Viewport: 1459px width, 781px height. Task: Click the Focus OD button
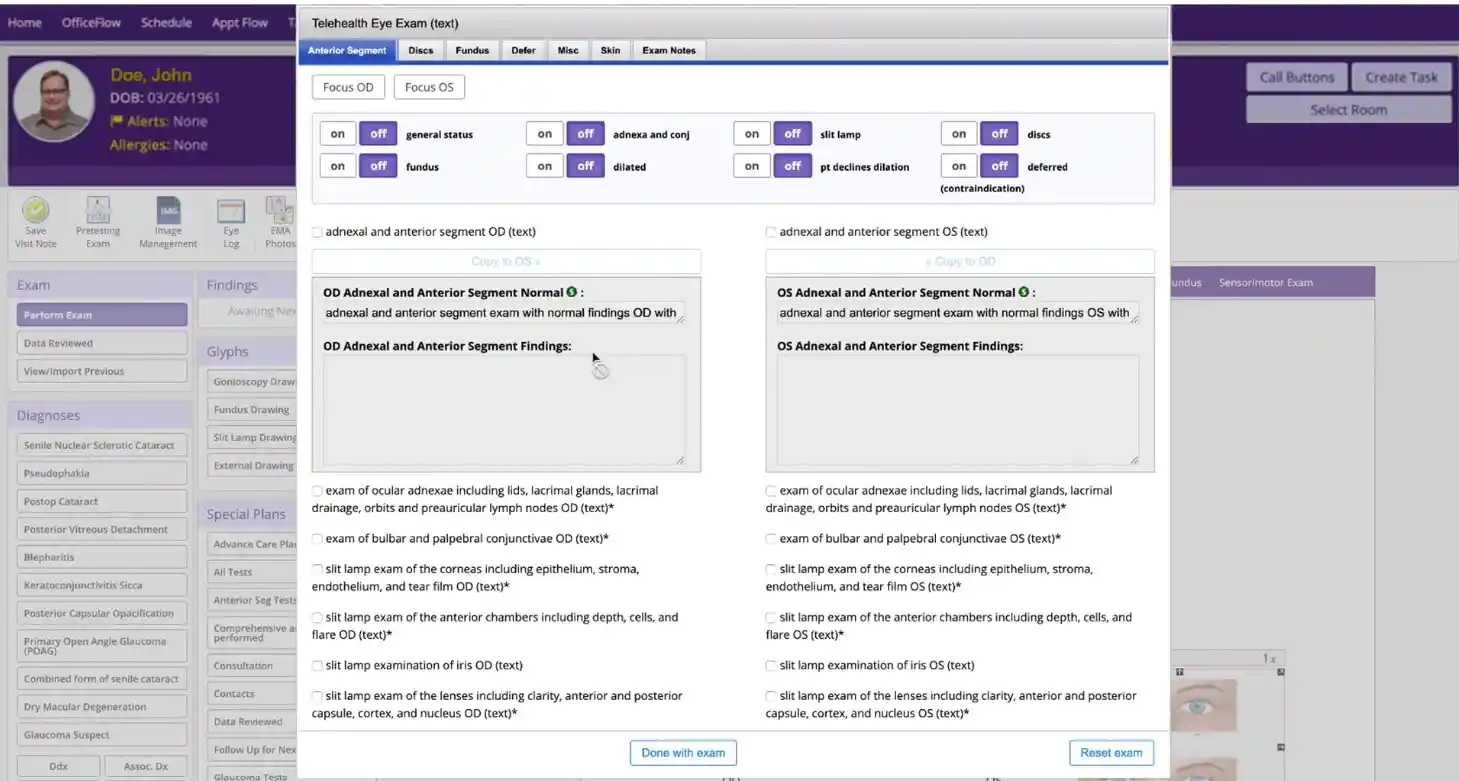click(348, 86)
